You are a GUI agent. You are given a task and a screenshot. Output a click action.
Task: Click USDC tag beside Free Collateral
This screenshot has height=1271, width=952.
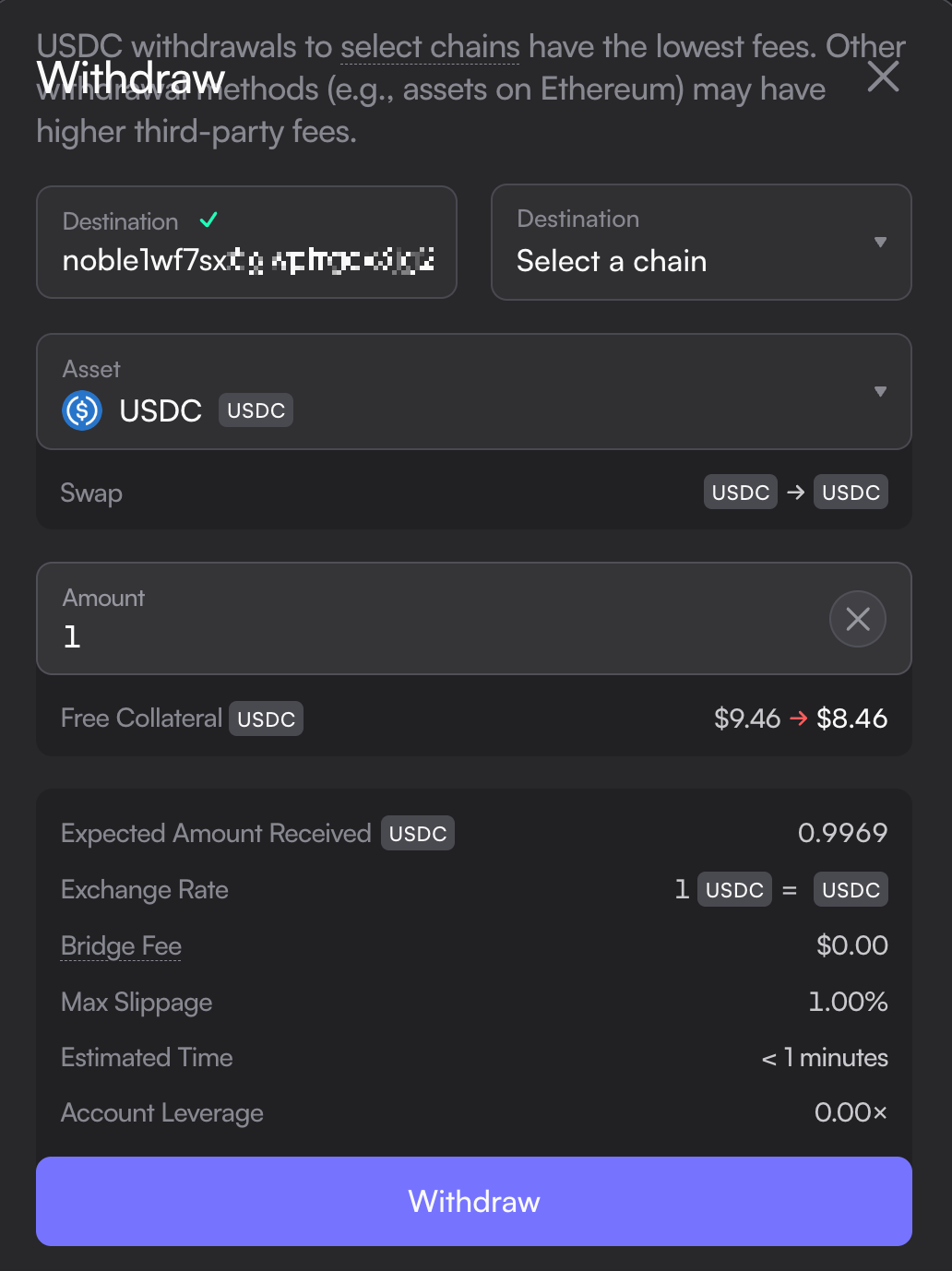[267, 719]
